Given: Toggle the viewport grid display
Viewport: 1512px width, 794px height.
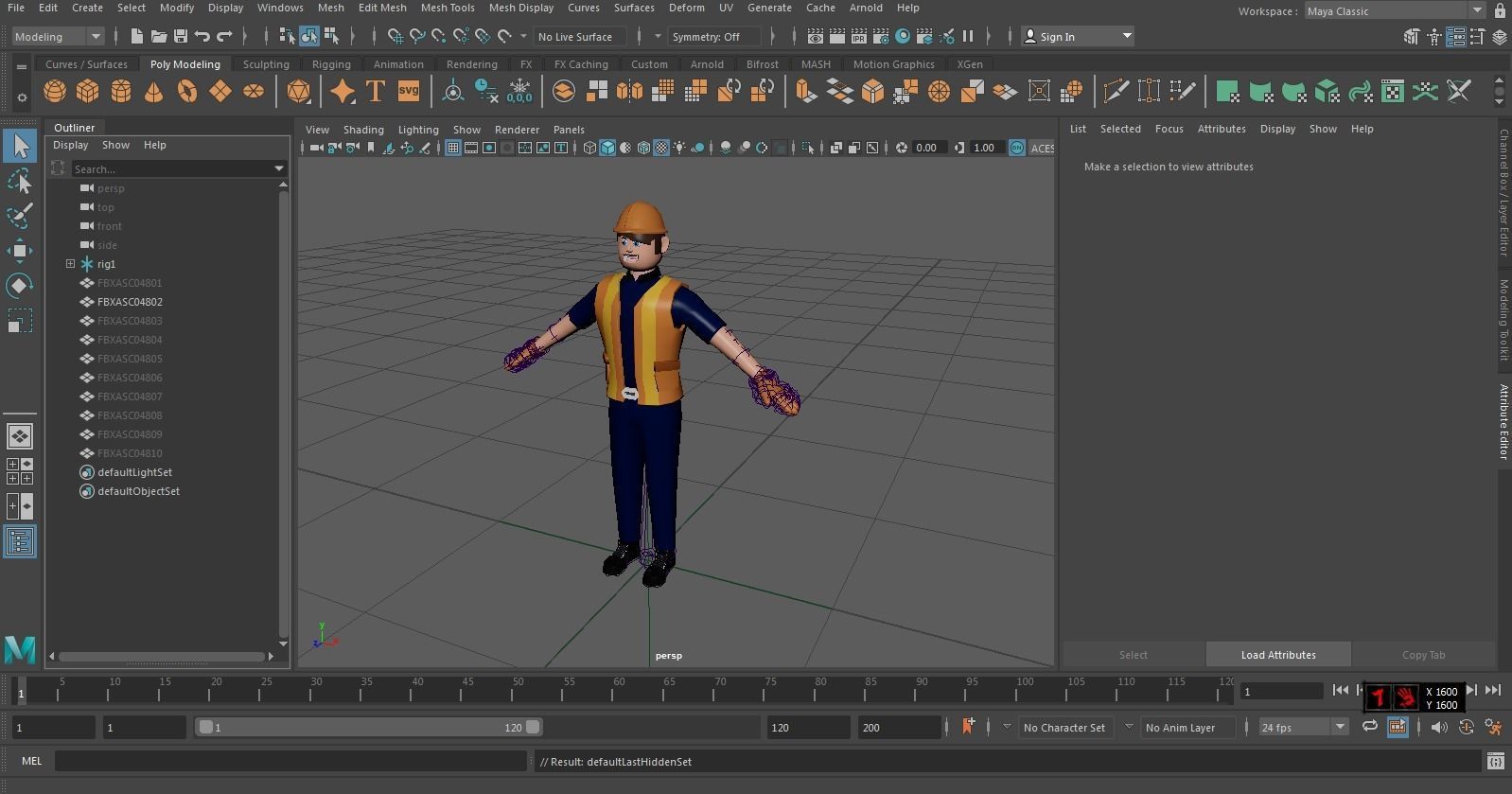Looking at the screenshot, I should (453, 148).
